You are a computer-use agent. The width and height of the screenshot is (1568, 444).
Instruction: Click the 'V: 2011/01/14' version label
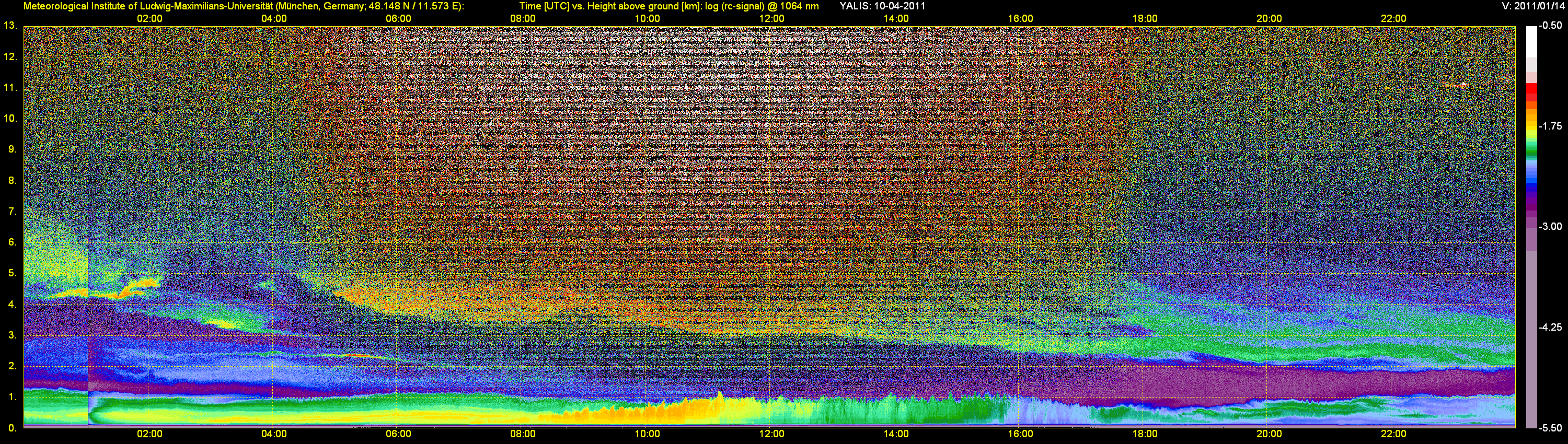[x=1532, y=6]
